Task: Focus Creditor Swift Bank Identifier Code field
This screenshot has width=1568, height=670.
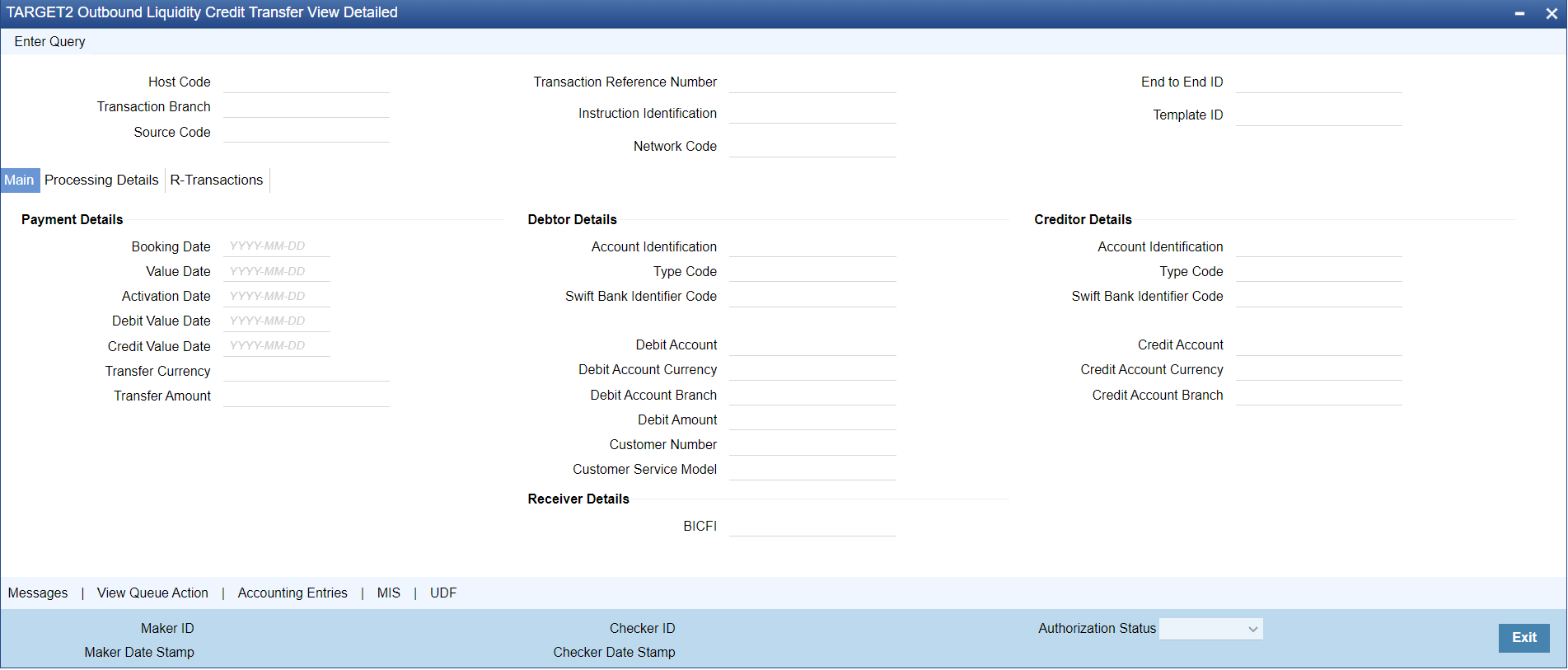Action: point(1318,297)
